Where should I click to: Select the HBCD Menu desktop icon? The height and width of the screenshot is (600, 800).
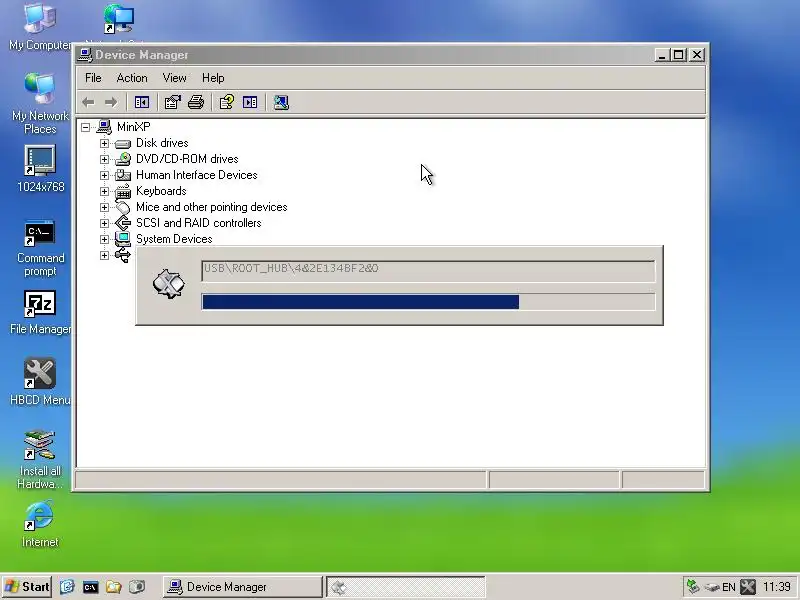pos(40,382)
